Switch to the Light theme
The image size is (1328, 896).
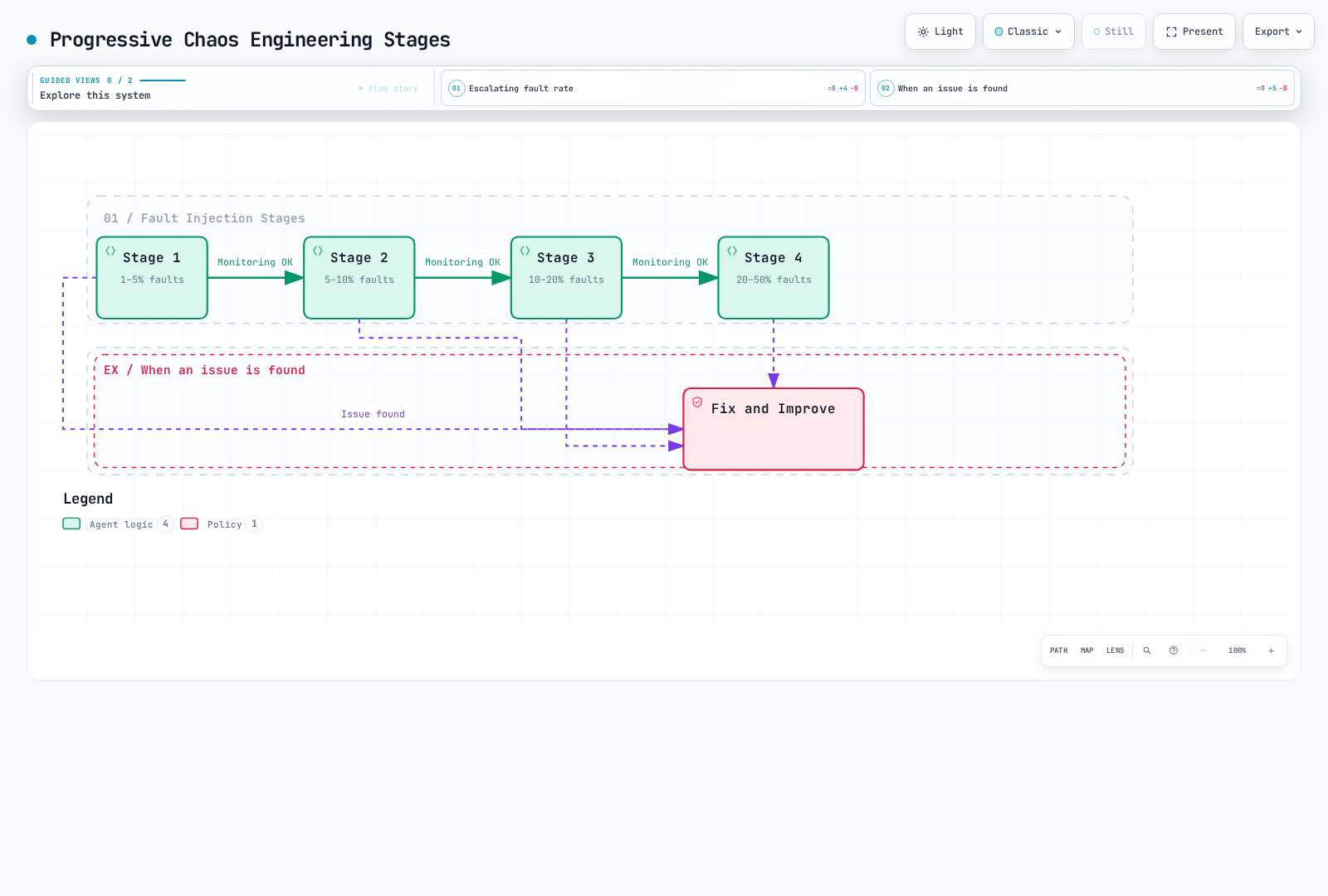click(x=940, y=32)
